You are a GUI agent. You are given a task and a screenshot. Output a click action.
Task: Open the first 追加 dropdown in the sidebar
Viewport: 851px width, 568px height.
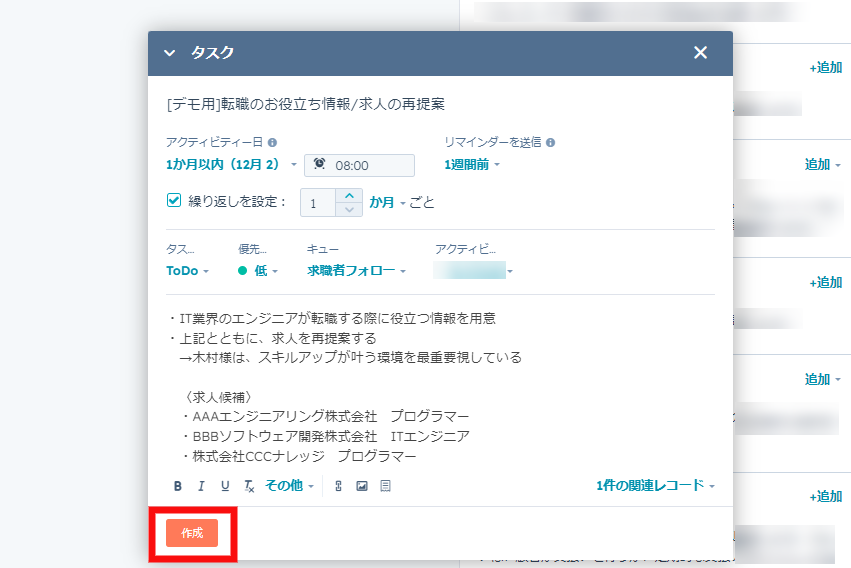822,164
